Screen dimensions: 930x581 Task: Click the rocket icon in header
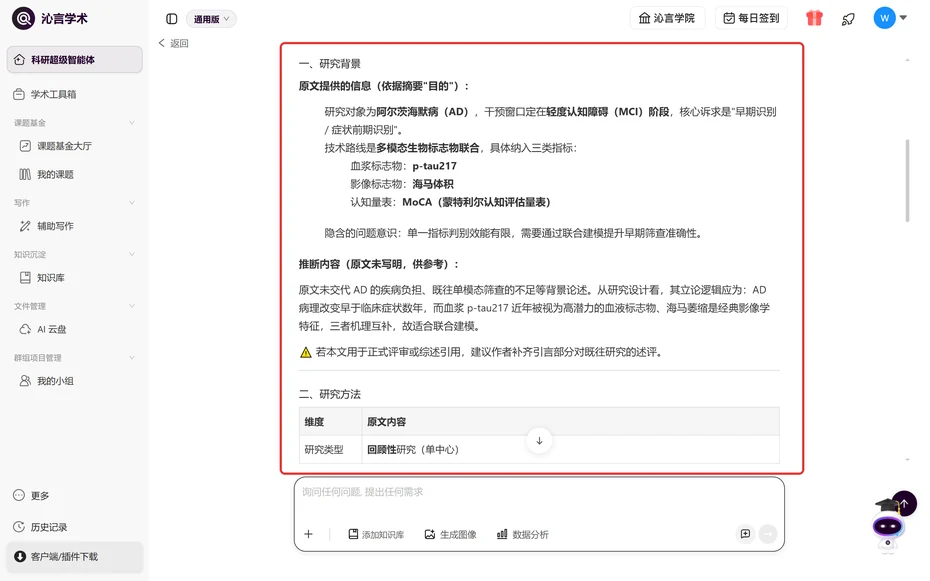coord(848,19)
